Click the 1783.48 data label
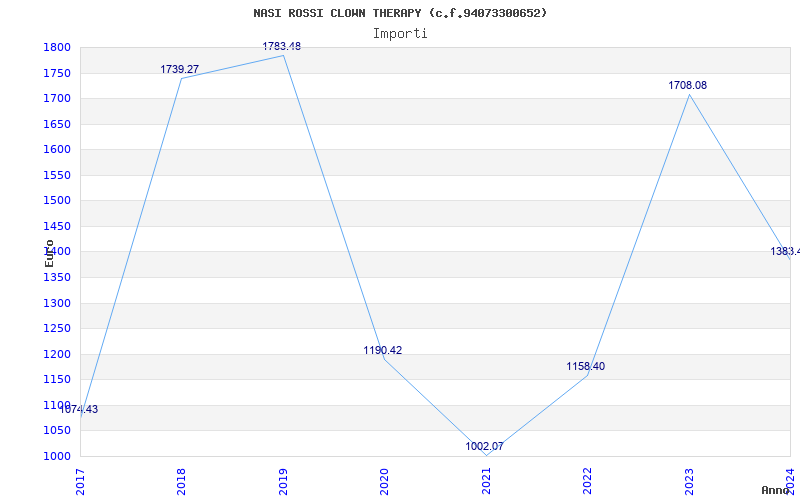Image resolution: width=800 pixels, height=500 pixels. pos(282,46)
